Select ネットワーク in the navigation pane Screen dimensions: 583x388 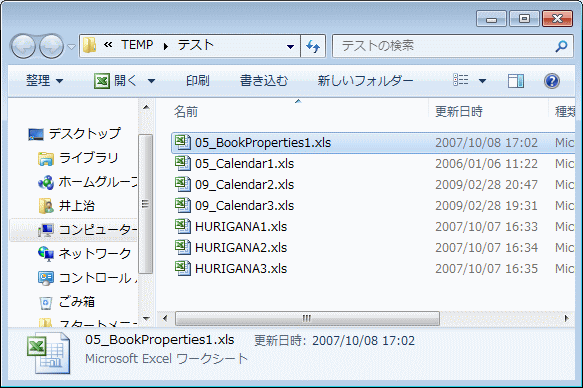[95, 254]
